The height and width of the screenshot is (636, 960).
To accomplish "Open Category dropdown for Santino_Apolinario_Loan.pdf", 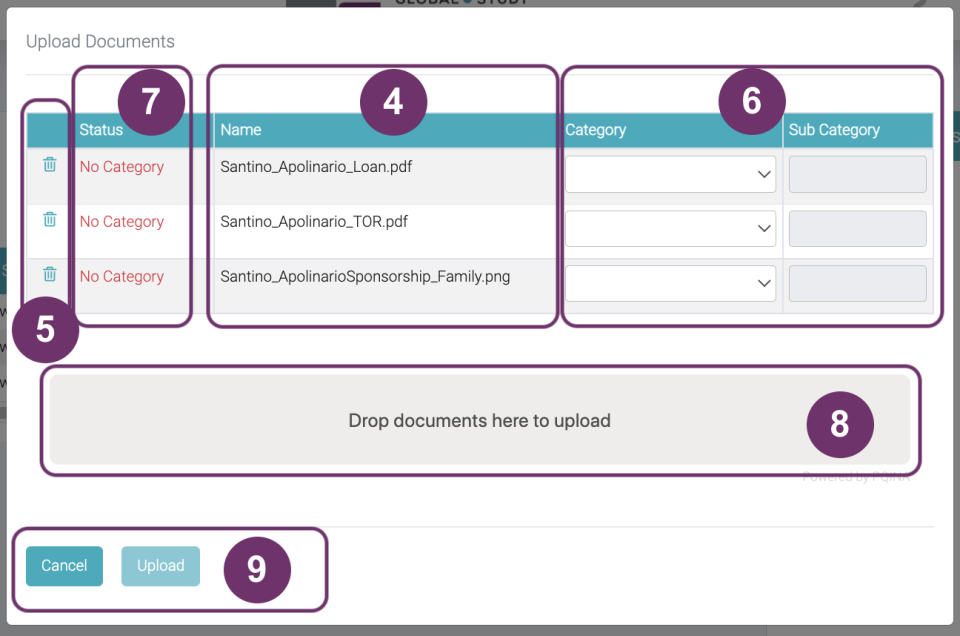I will pyautogui.click(x=670, y=174).
